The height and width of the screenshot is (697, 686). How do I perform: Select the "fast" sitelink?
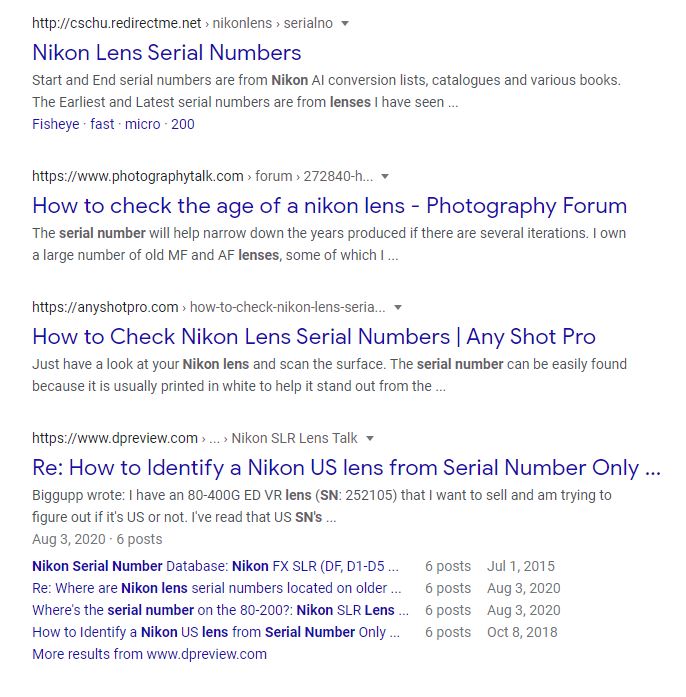(x=102, y=124)
